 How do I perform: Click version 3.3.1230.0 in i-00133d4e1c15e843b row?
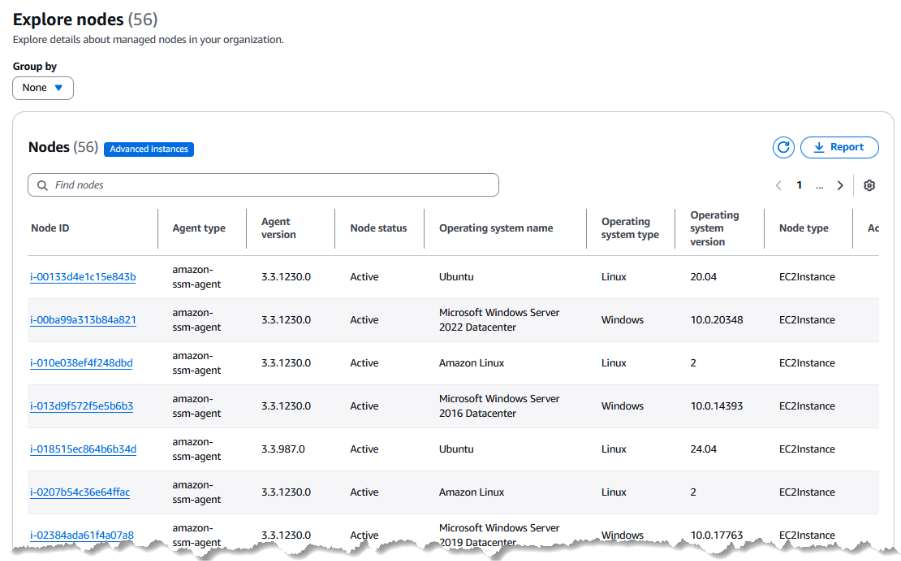point(286,277)
